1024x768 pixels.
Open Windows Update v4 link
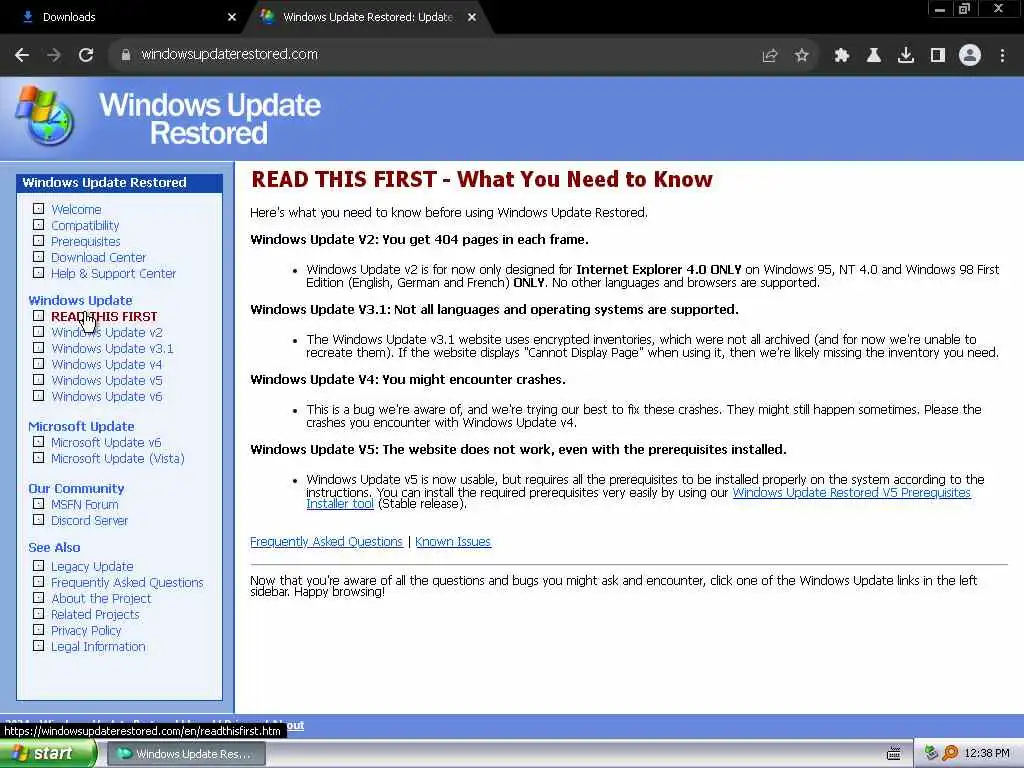click(106, 364)
